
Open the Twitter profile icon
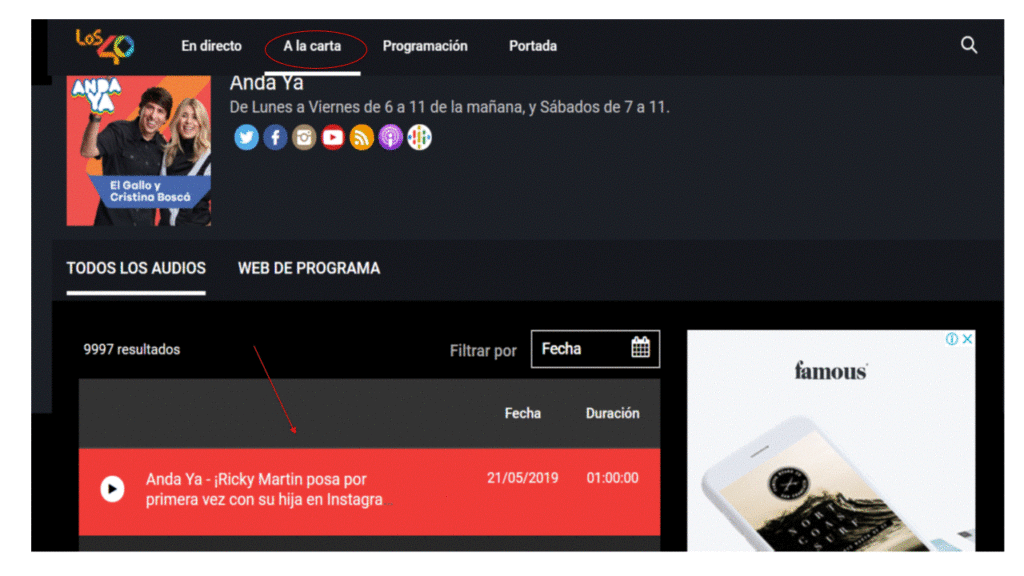pyautogui.click(x=246, y=137)
